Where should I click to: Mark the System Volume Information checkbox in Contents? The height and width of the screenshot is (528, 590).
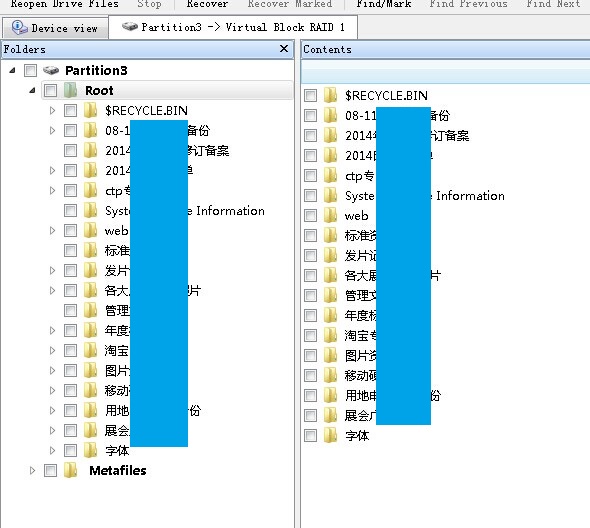tap(310, 195)
